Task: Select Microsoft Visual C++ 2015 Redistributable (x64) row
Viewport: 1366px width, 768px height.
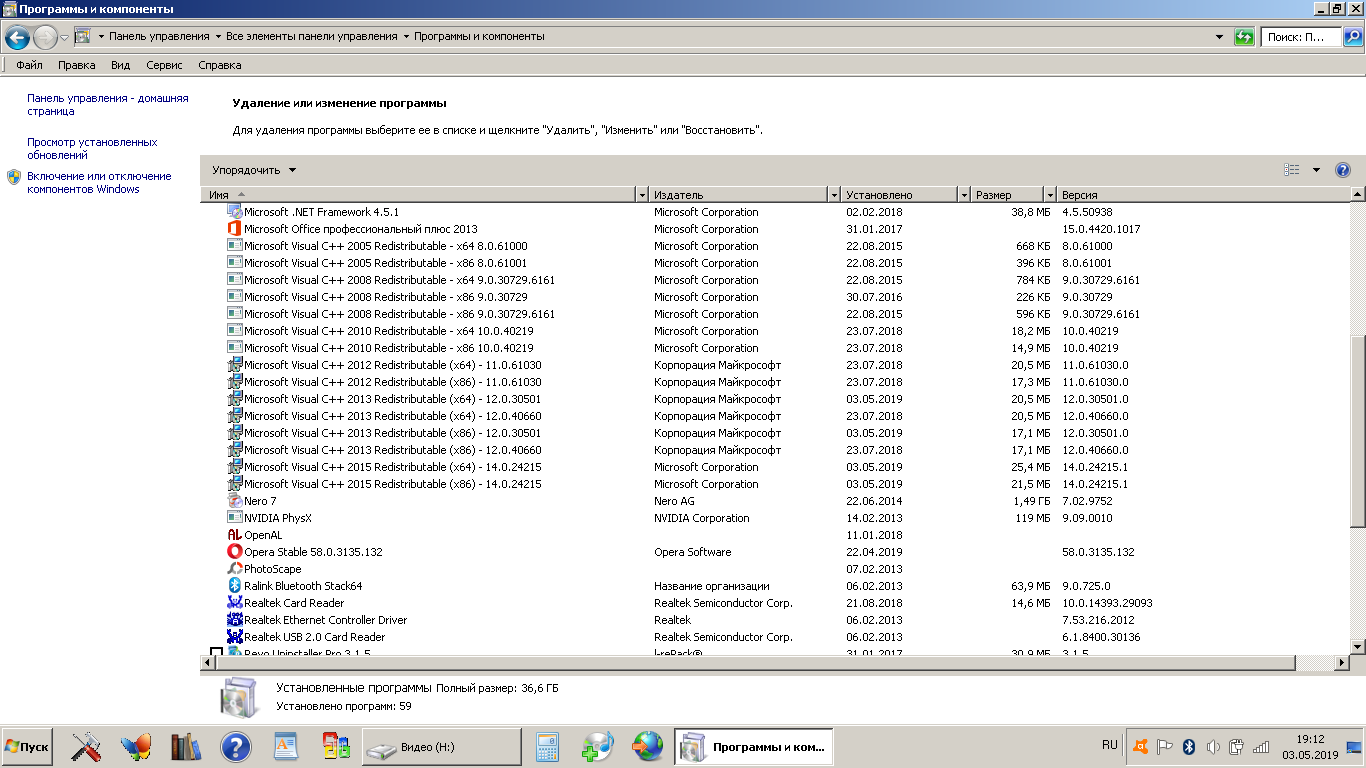Action: coord(774,467)
